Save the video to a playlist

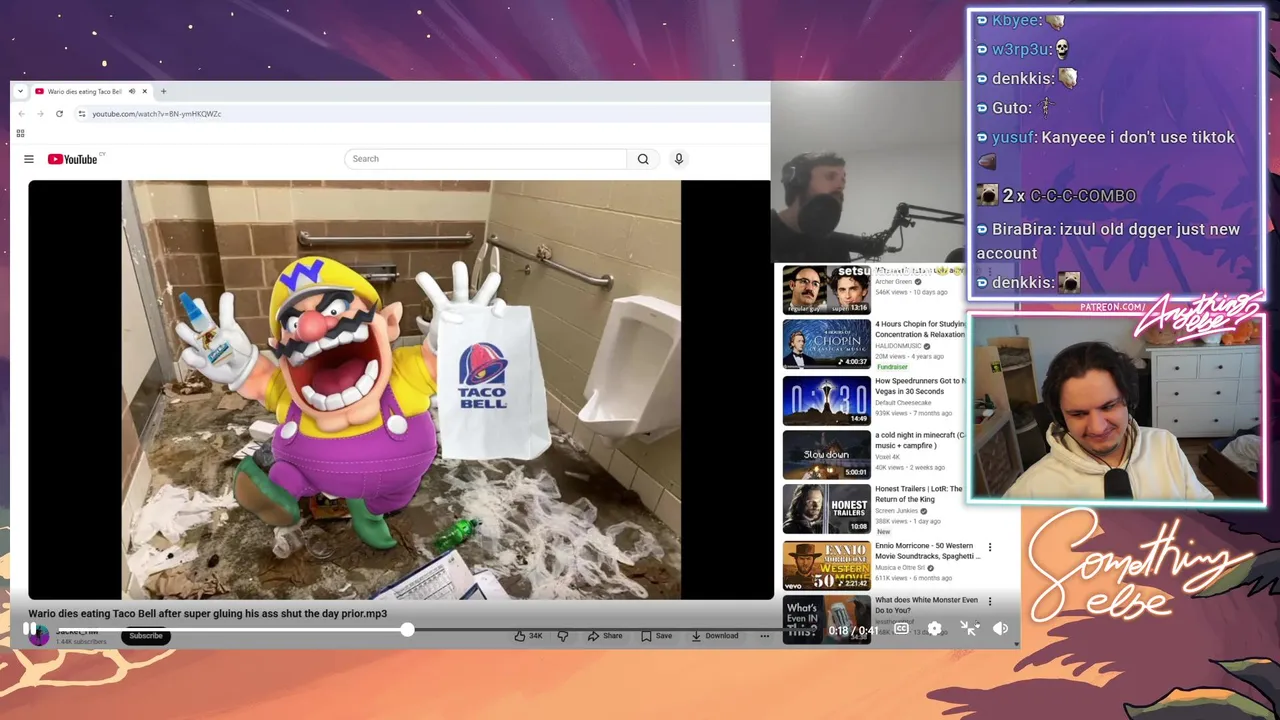click(x=656, y=636)
